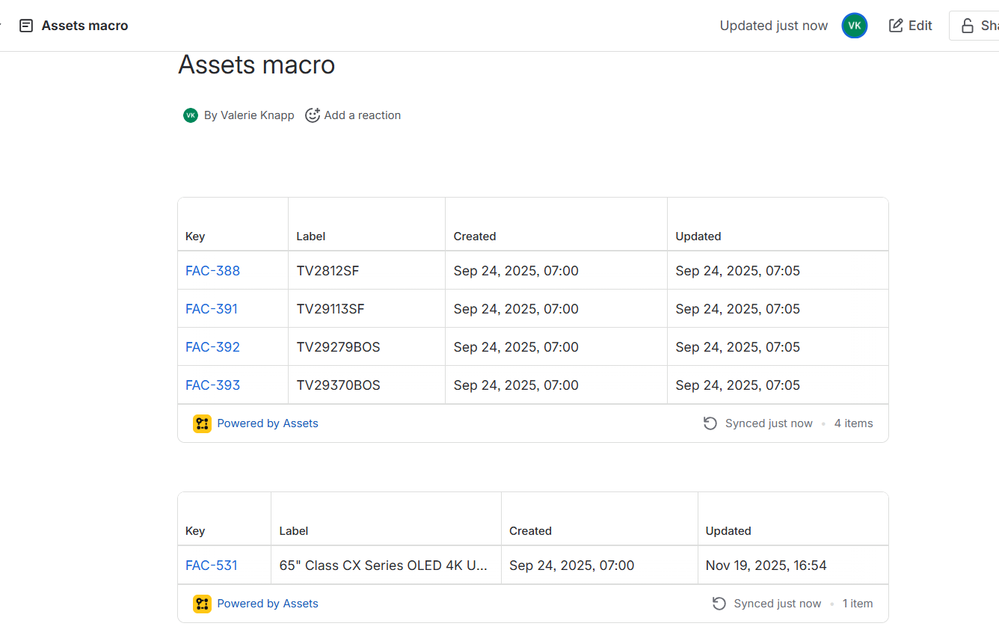Click the Created date in FAC-531 row
The width and height of the screenshot is (999, 633).
(571, 565)
